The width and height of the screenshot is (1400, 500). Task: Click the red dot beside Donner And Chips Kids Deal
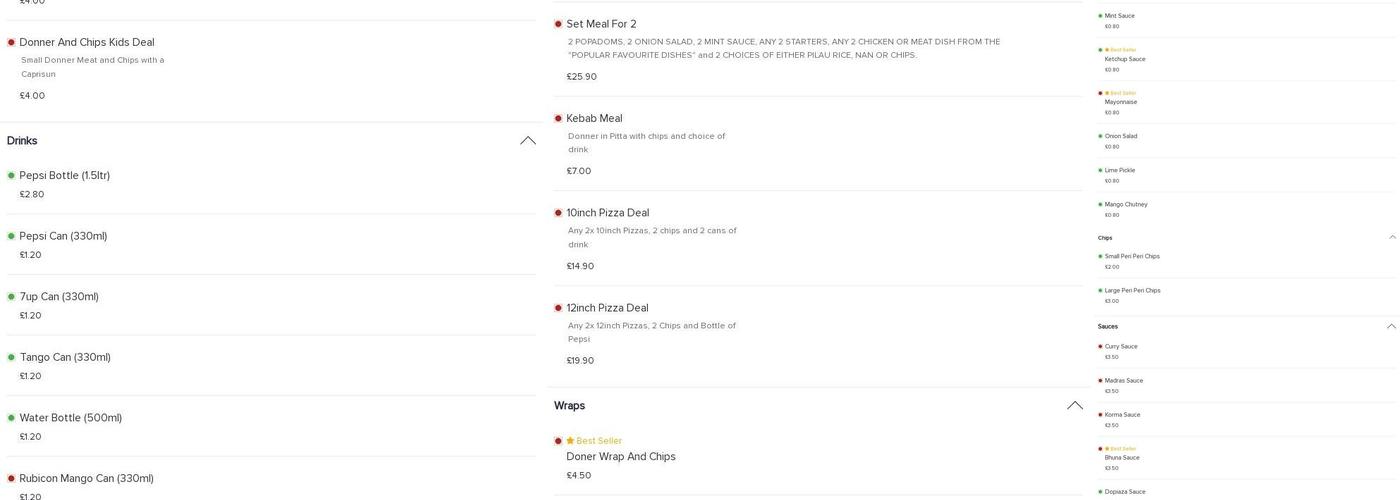tap(11, 43)
